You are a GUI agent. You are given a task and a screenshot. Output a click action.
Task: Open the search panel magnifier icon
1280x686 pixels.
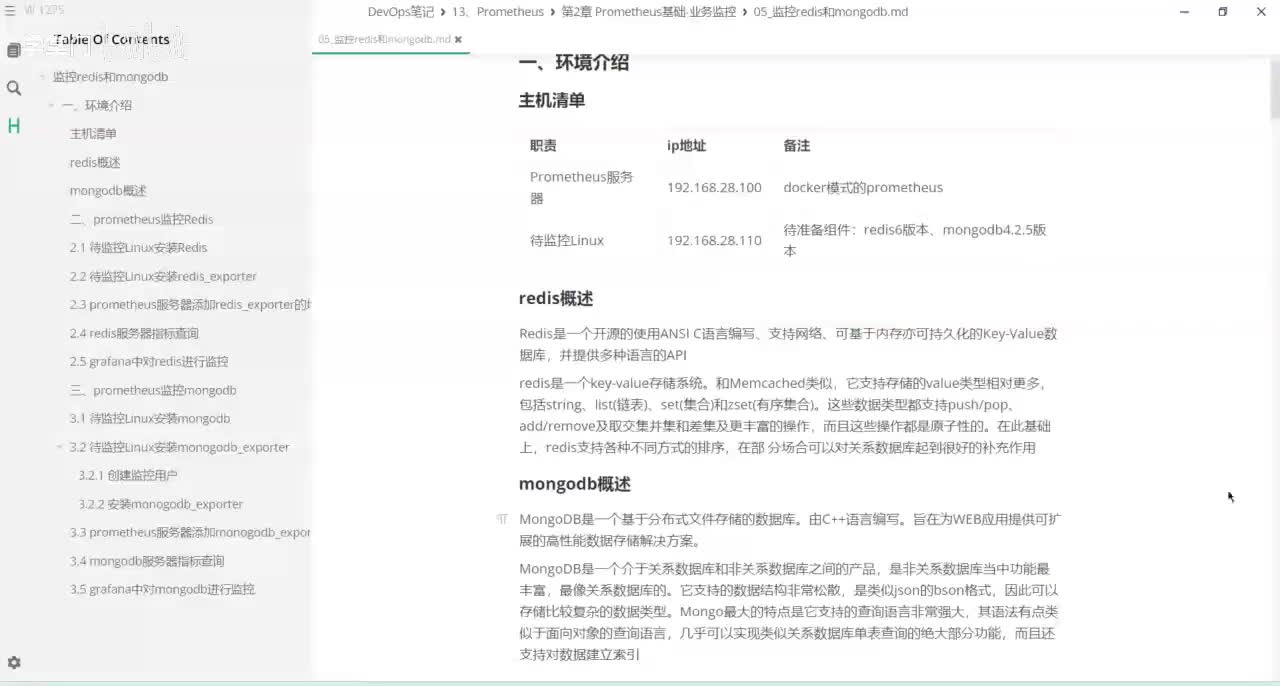coord(14,88)
